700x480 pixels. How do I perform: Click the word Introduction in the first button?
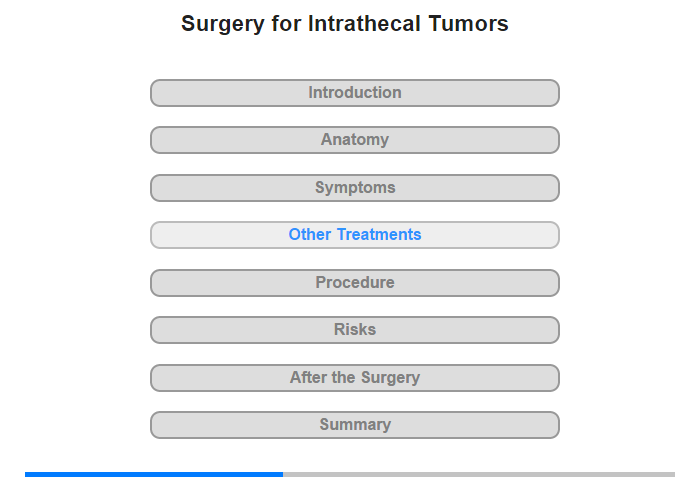coord(355,92)
